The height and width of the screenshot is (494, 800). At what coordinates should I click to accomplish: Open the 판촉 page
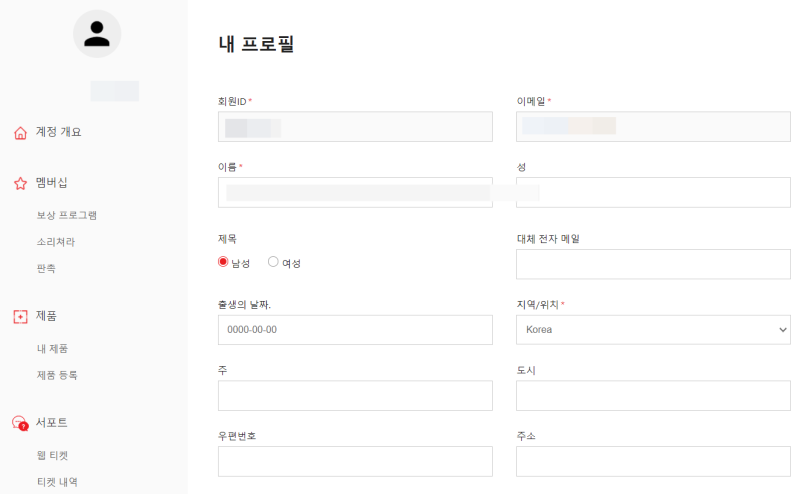pos(46,268)
